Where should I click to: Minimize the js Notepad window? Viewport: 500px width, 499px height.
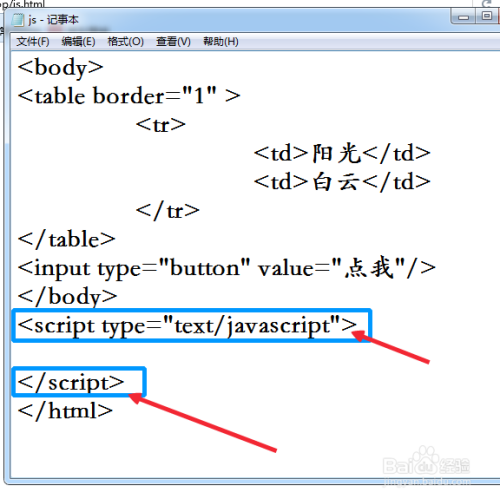pyautogui.click(x=464, y=17)
